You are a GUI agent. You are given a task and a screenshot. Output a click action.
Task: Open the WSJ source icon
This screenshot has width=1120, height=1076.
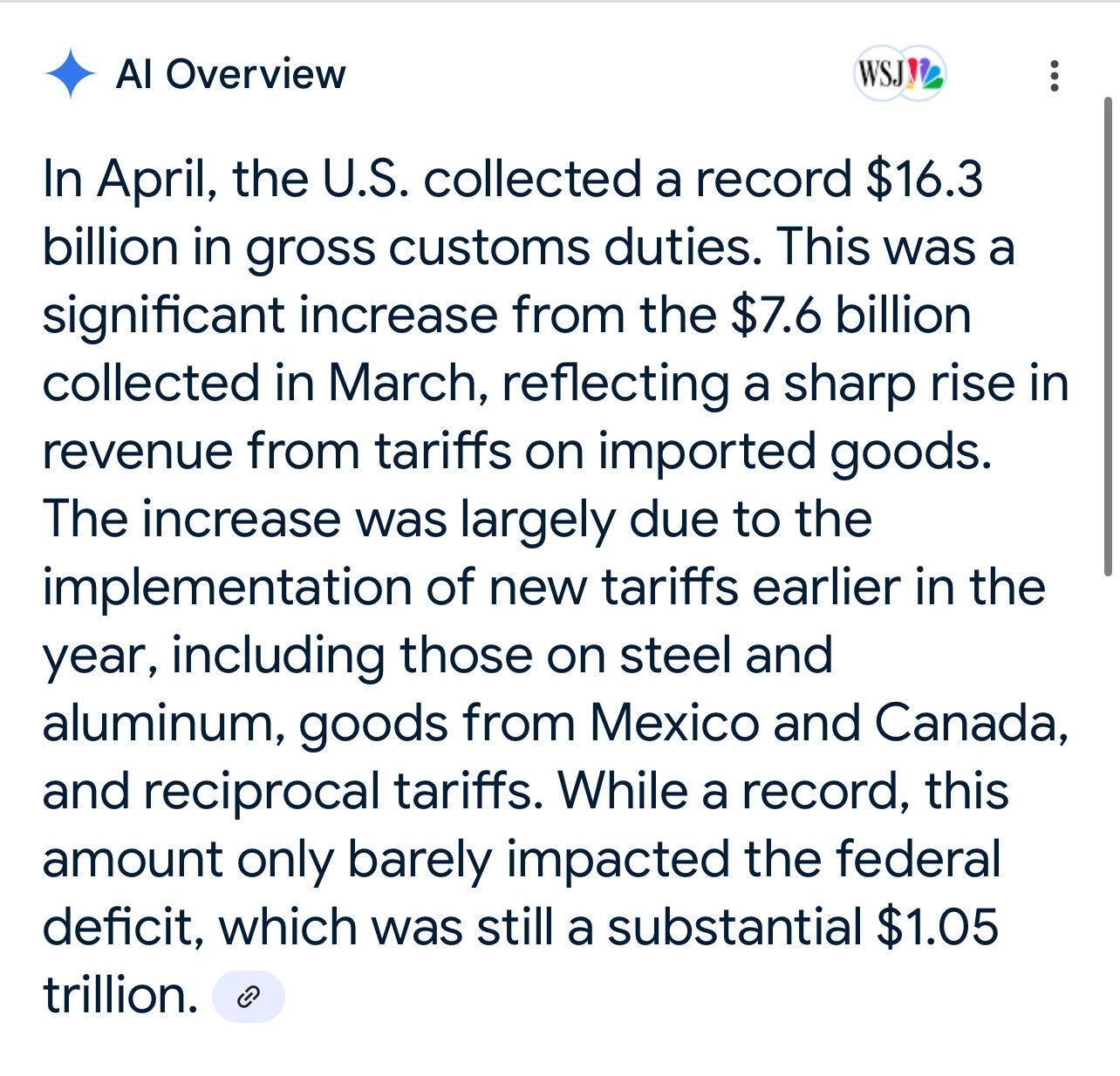coord(879,73)
